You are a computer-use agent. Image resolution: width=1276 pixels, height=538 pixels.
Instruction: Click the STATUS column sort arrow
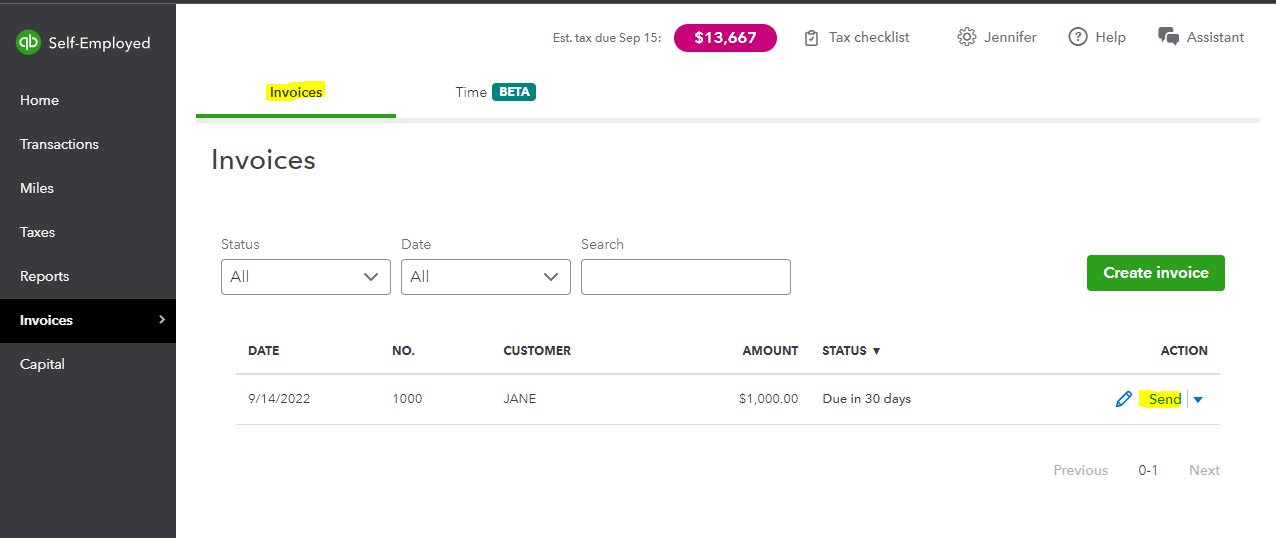877,351
